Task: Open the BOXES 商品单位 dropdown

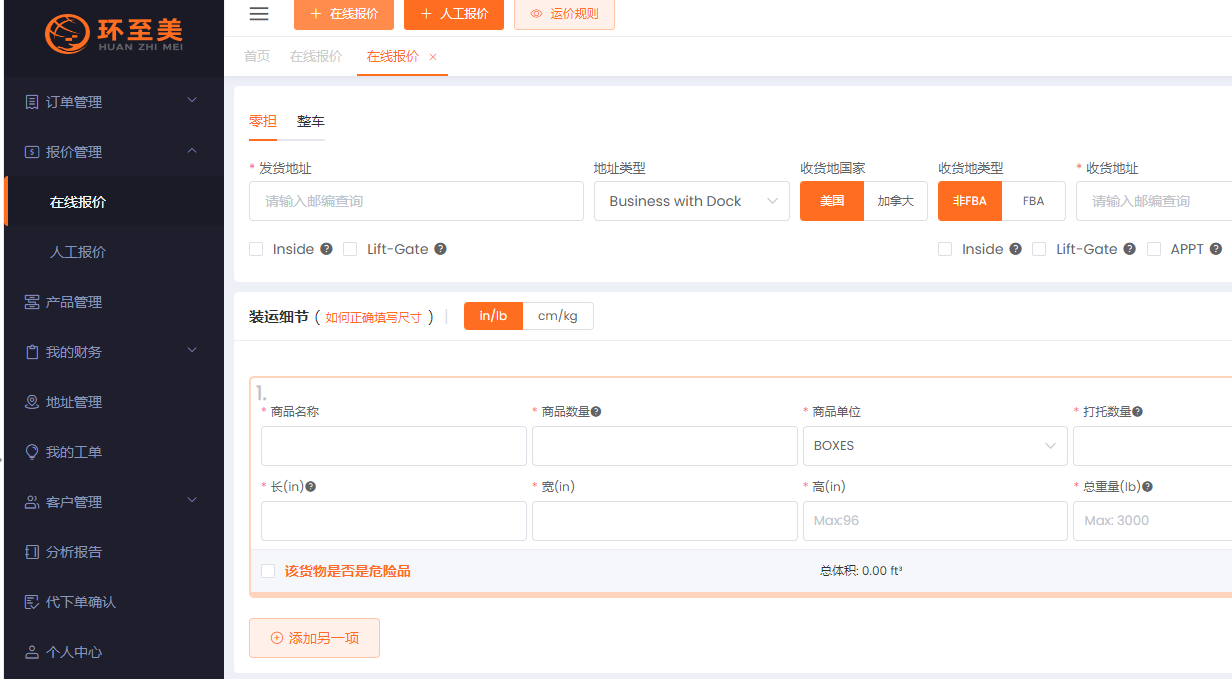Action: 934,446
